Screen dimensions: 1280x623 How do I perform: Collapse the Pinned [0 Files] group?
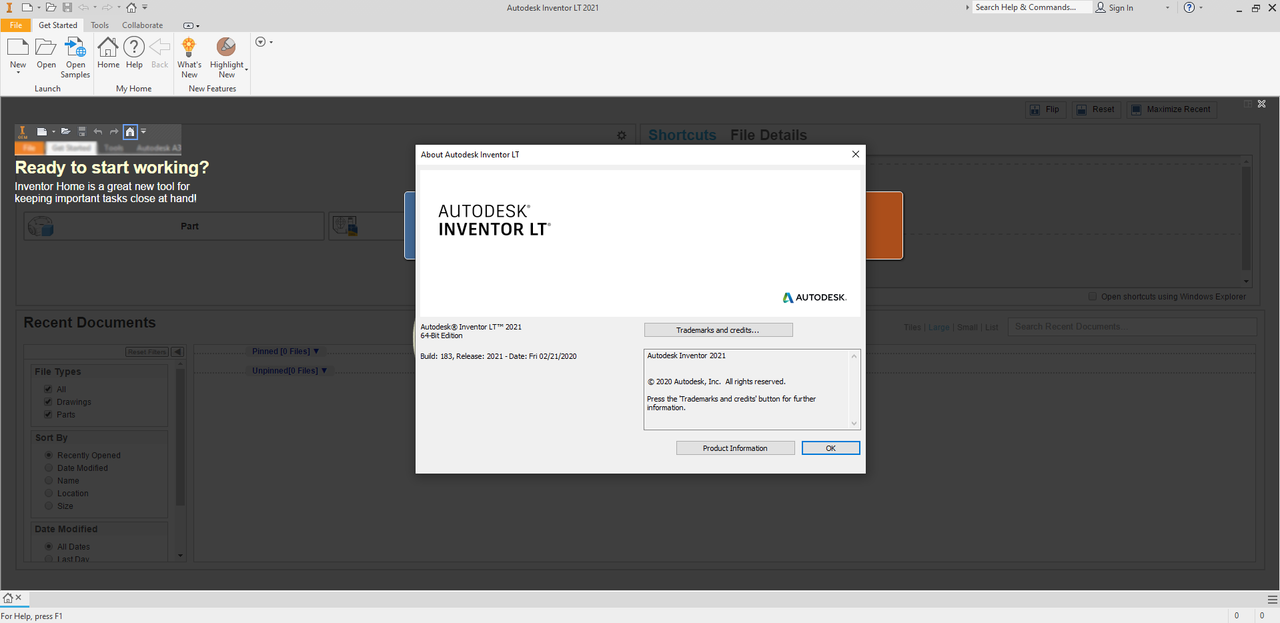(286, 351)
